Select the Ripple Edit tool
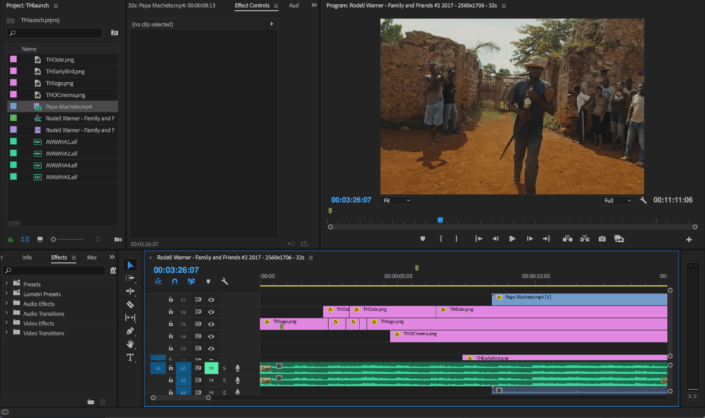This screenshot has width=705, height=418. coord(130,291)
